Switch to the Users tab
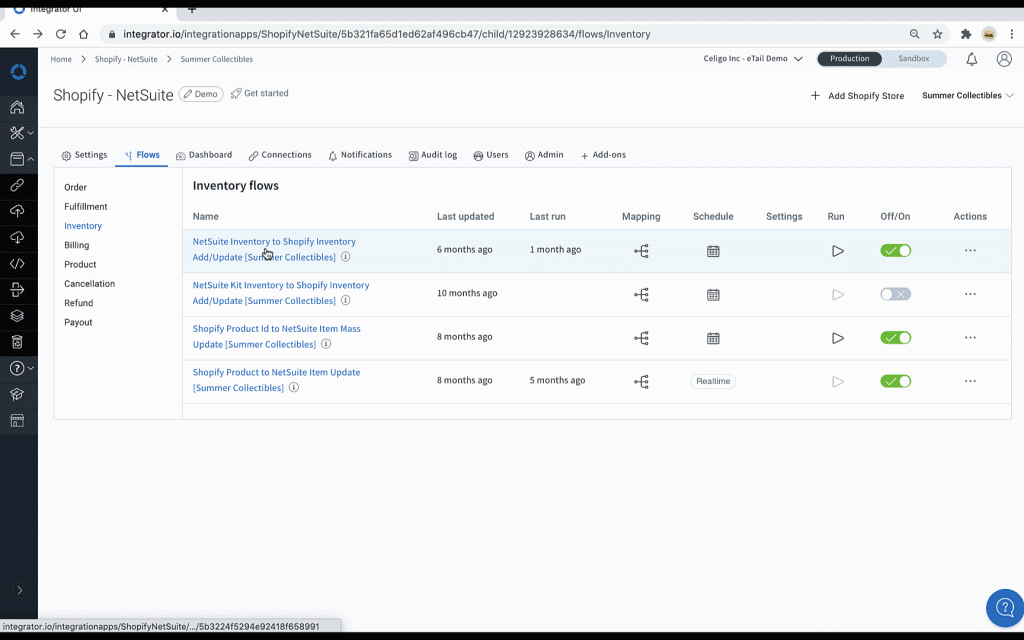The height and width of the screenshot is (640, 1024). click(x=490, y=155)
